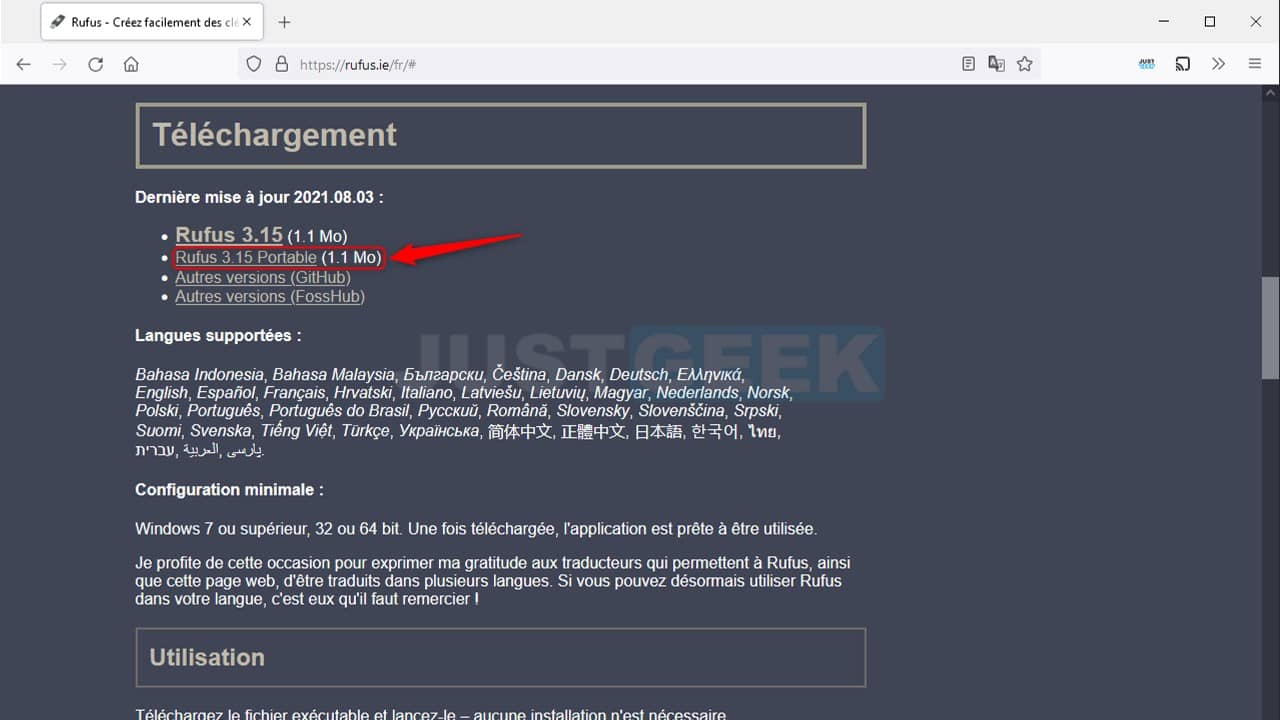Screen dimensions: 1280x720
Task: Close the Rufus tab
Action: [247, 22]
